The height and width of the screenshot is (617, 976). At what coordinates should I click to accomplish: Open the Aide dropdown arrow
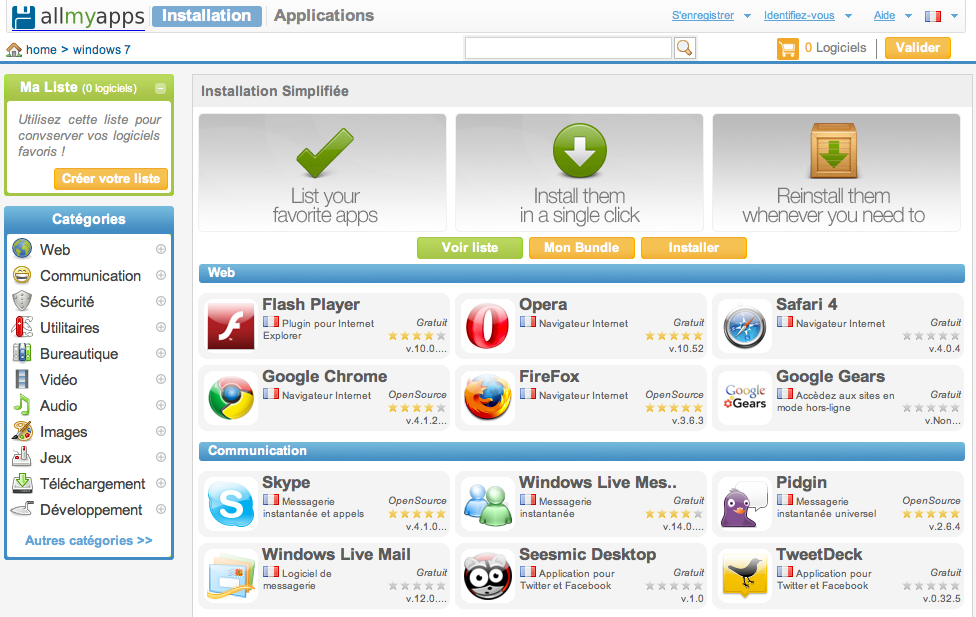pos(908,16)
